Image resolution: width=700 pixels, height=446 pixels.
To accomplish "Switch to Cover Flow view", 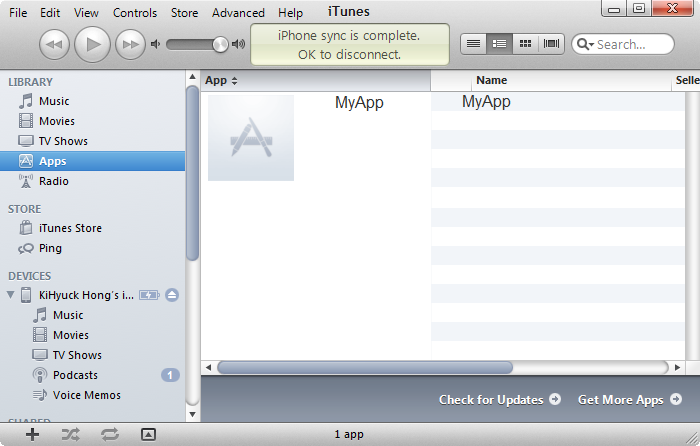I will [x=551, y=44].
